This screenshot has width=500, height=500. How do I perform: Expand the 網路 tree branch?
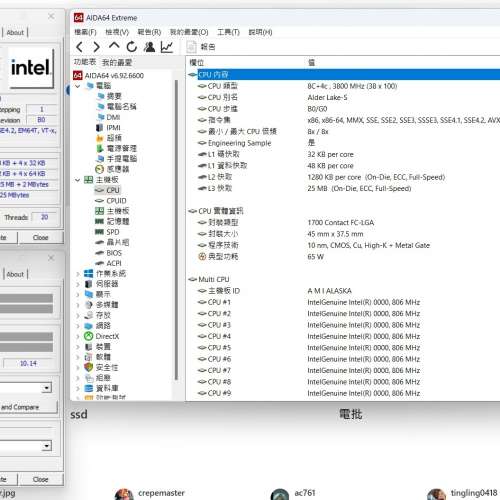point(78,326)
